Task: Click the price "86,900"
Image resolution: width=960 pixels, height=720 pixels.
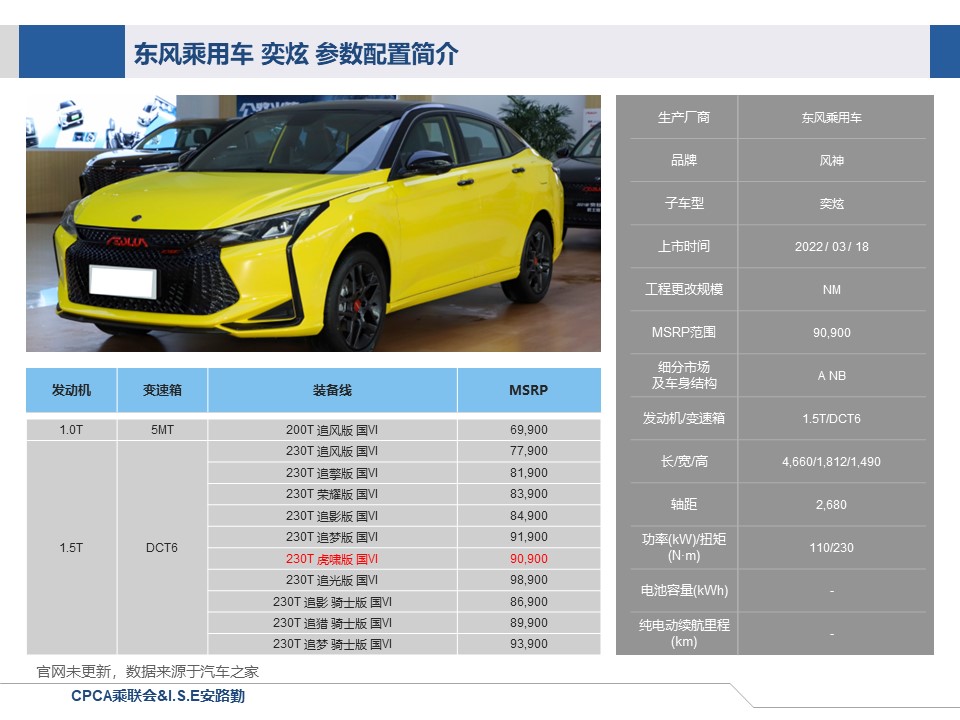Action: pyautogui.click(x=529, y=602)
